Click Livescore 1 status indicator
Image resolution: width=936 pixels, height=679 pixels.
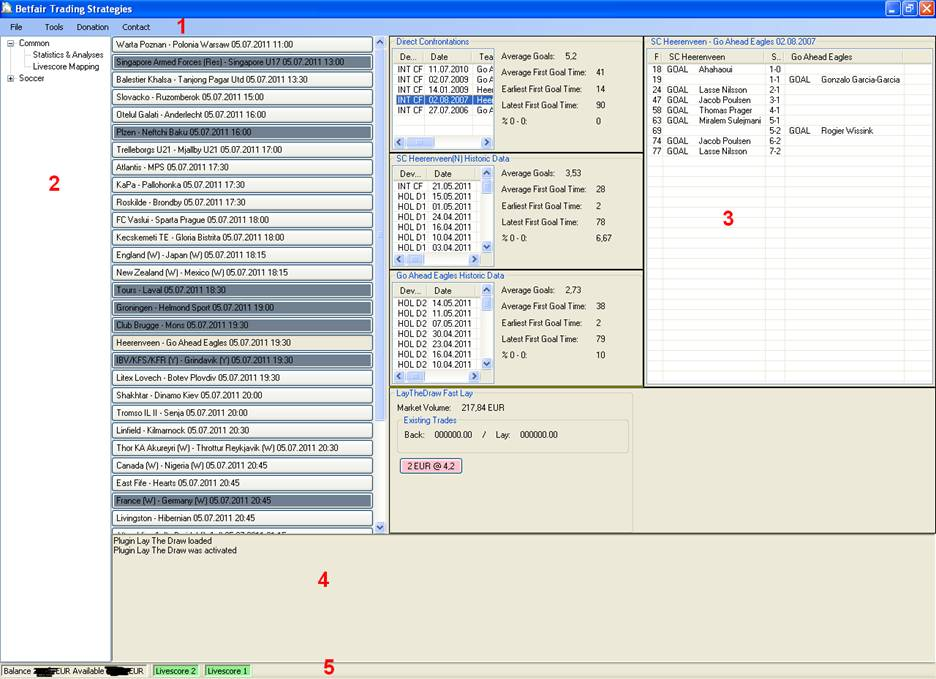[227, 671]
